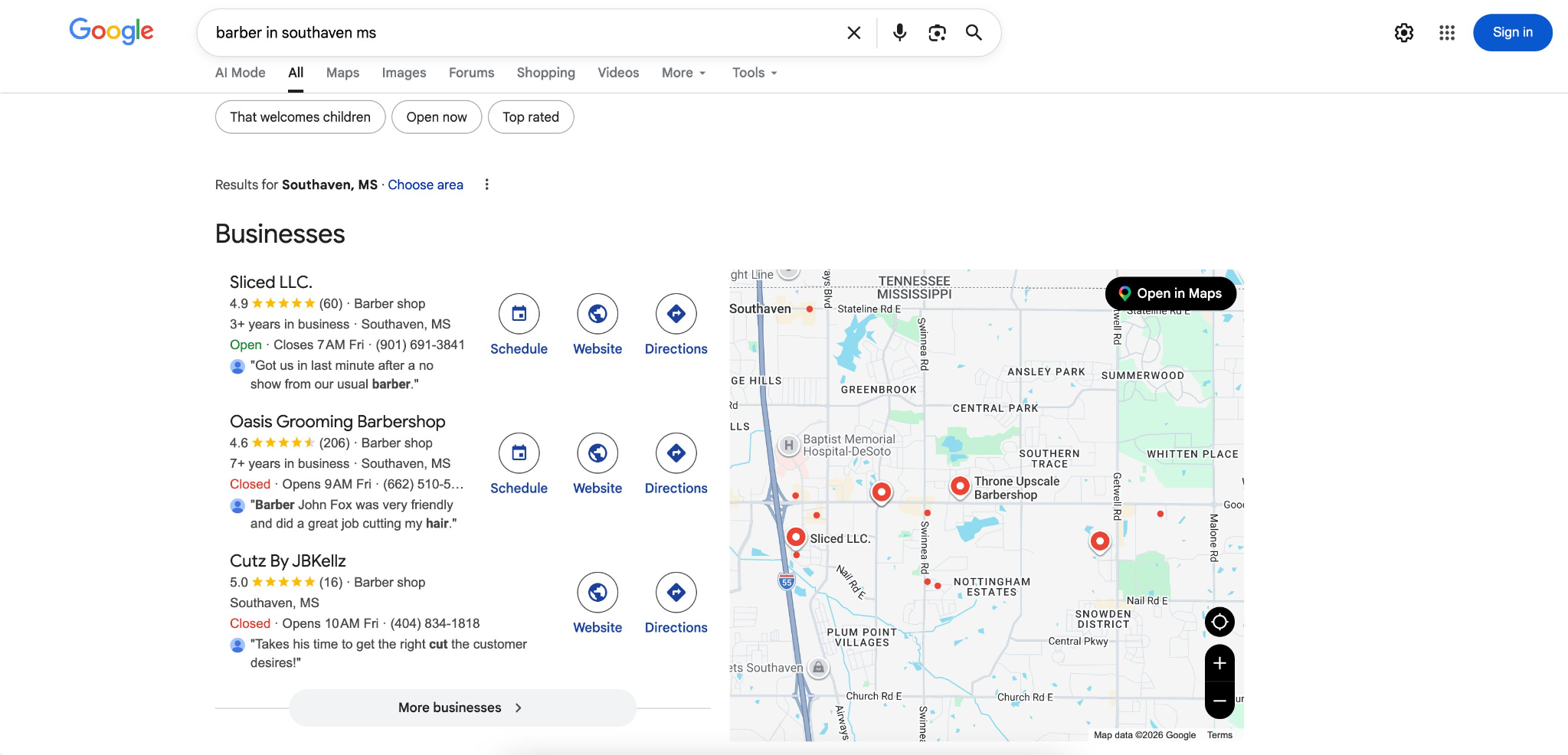Click Schedule icon for Oasis Grooming Barbershop

[x=519, y=453]
